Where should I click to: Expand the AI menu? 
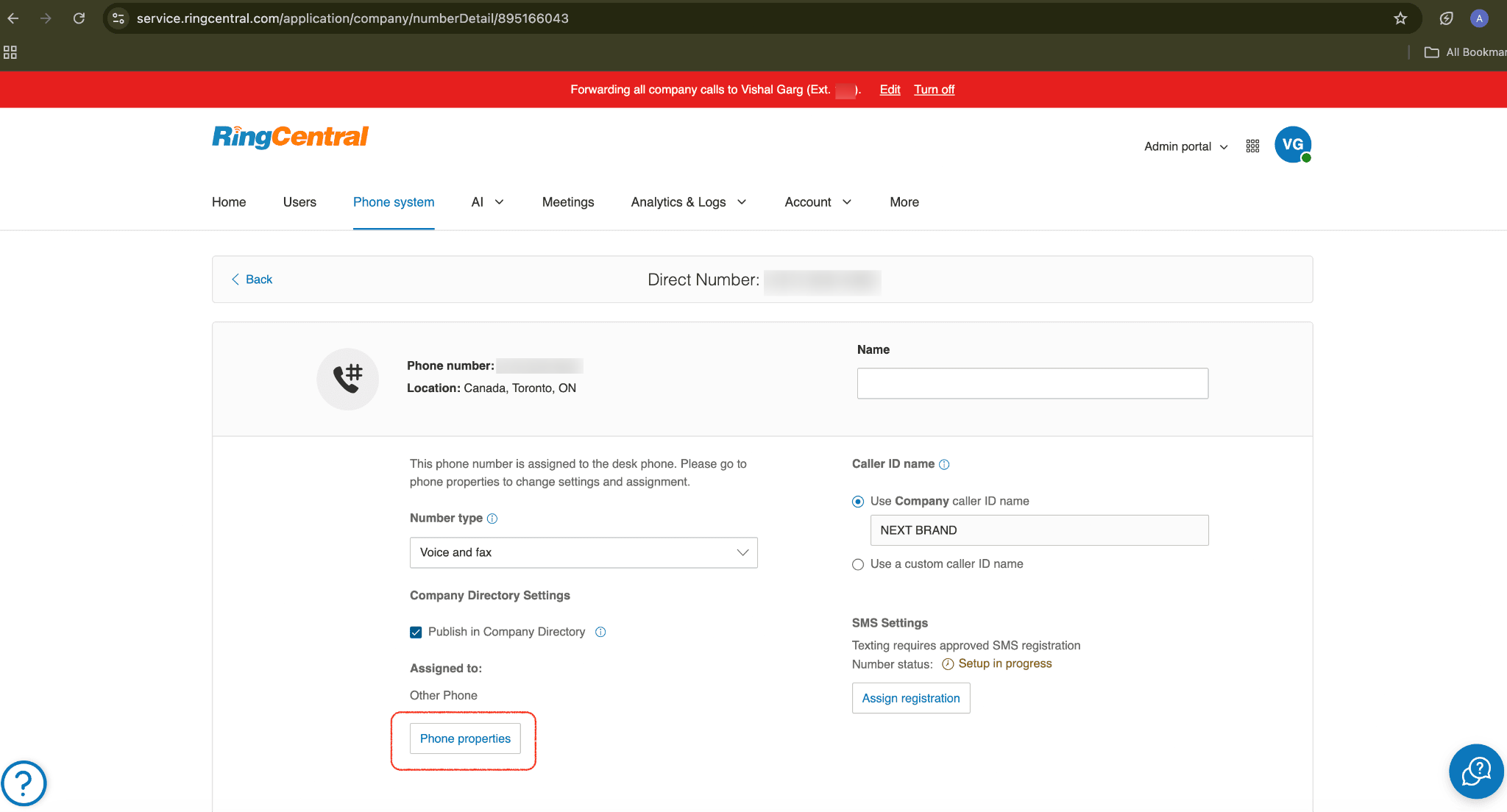pyautogui.click(x=487, y=202)
